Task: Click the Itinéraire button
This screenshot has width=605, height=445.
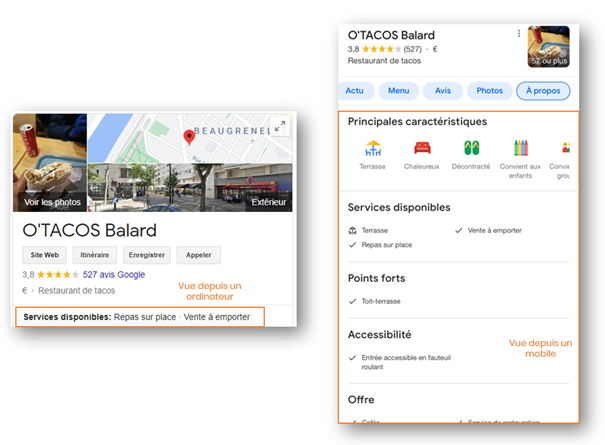Action: [95, 255]
